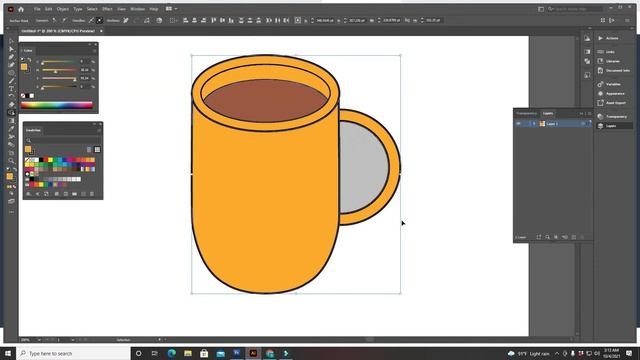Click the brown coffee ellipse in the mug
Screen dimensions: 640x360
click(266, 100)
